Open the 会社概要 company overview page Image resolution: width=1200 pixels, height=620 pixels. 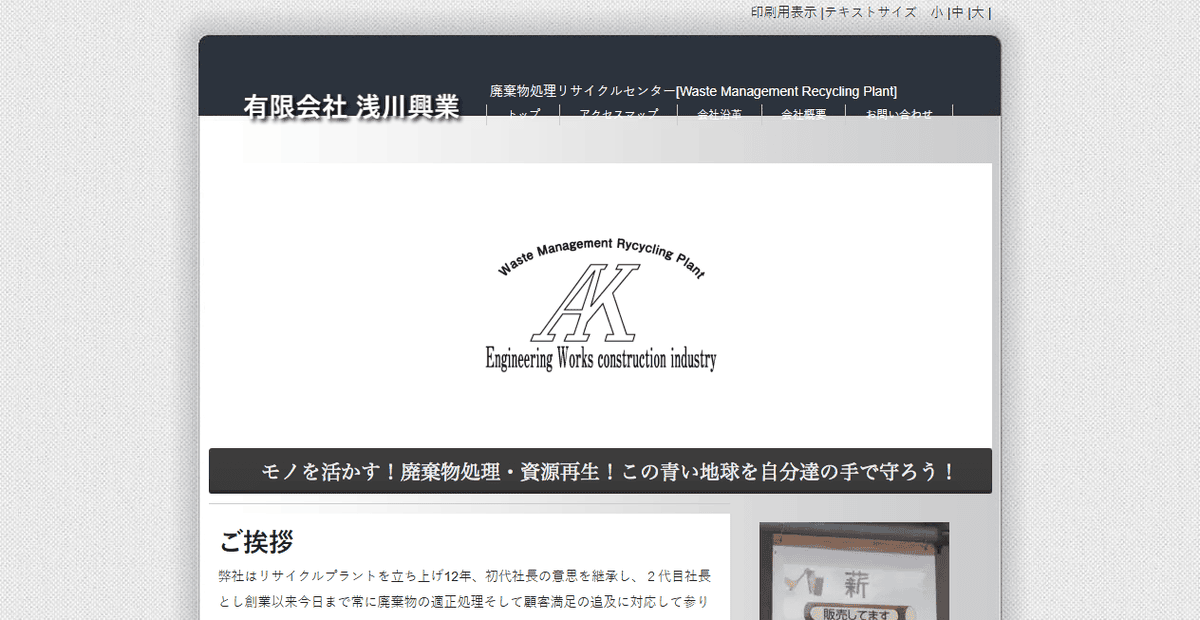pyautogui.click(x=803, y=113)
